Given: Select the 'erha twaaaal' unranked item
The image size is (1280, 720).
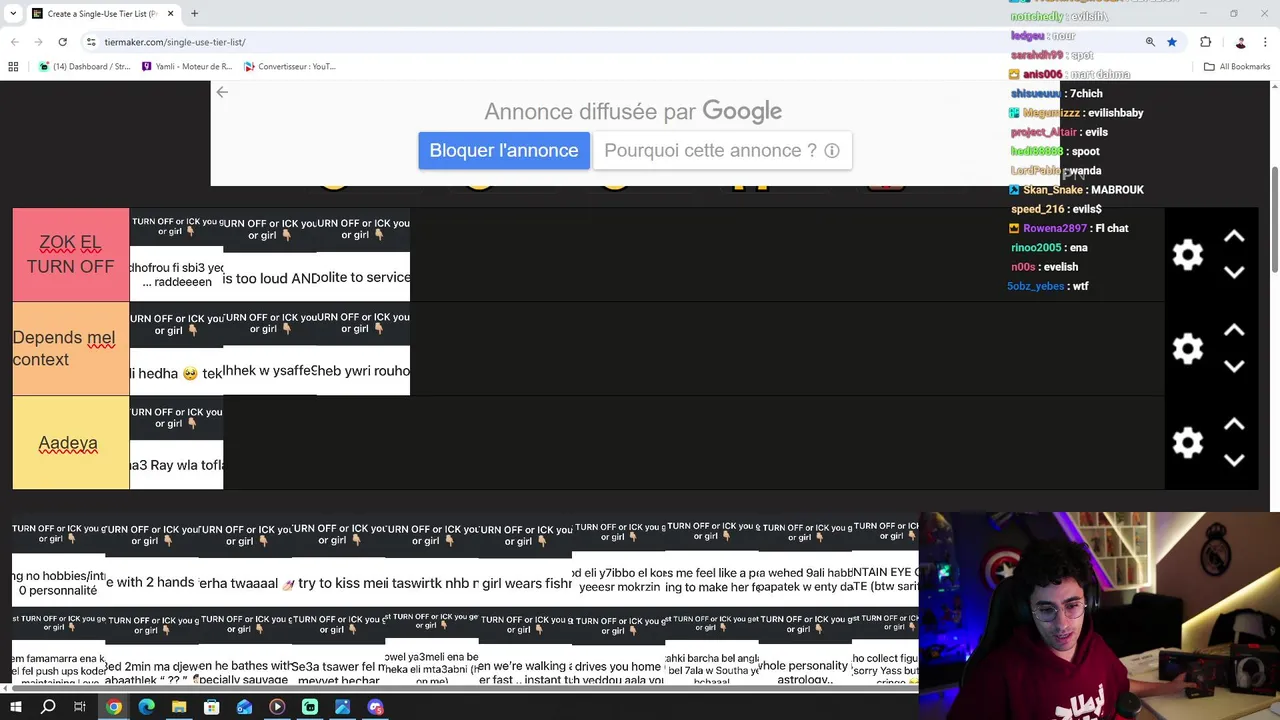Looking at the screenshot, I should click(x=245, y=561).
